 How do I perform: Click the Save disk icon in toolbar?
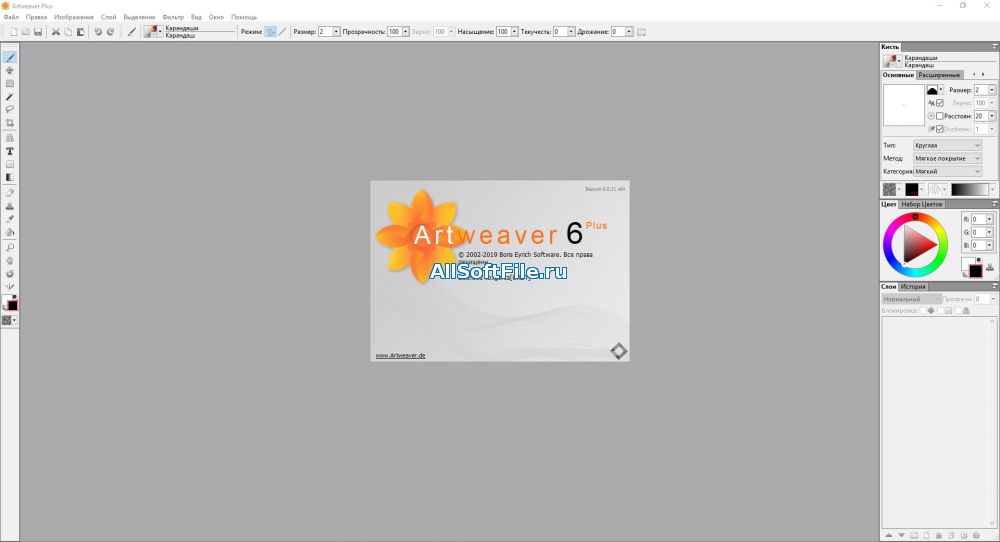38,32
